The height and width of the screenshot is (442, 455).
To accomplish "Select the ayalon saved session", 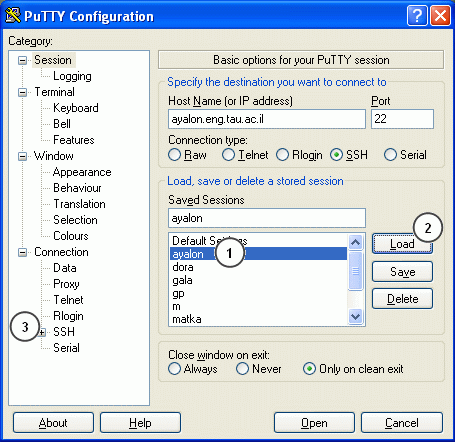I will pos(258,254).
